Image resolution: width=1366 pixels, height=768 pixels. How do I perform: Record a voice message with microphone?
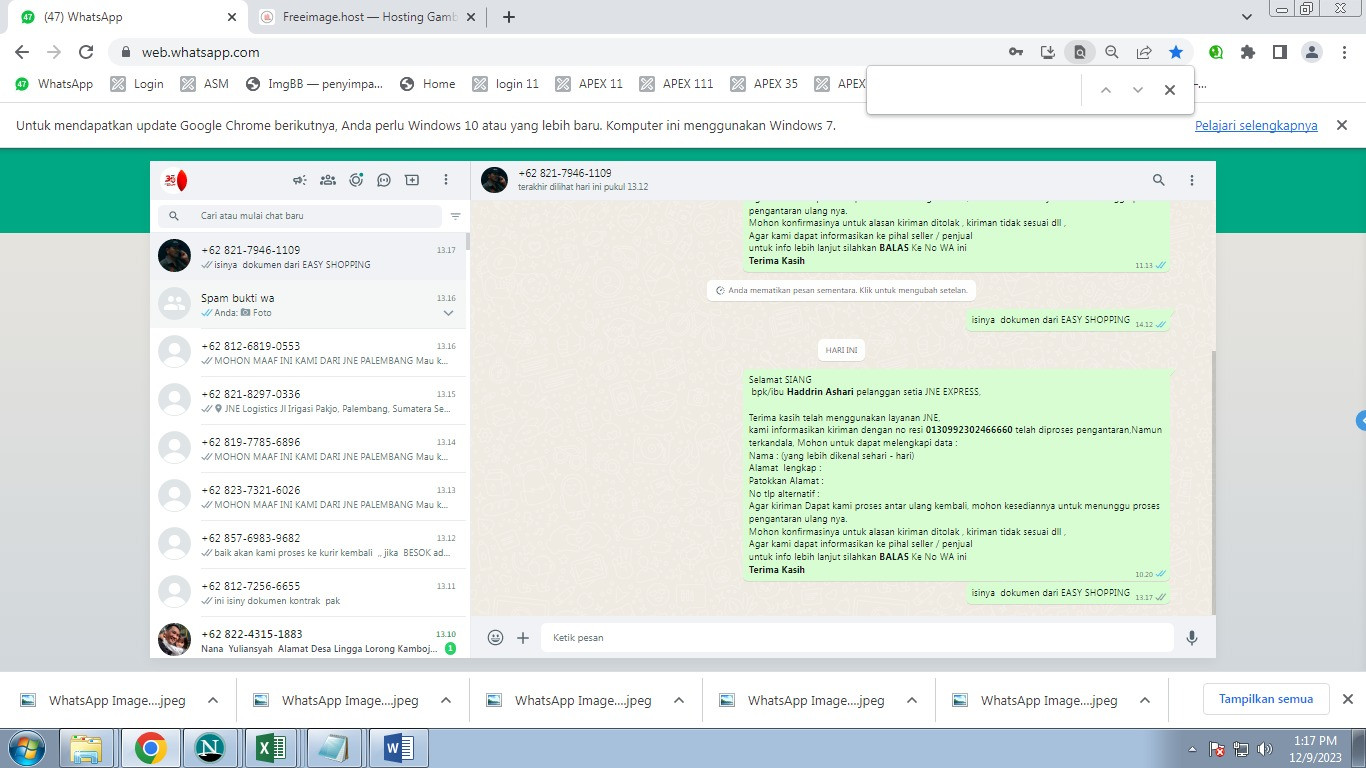coord(1192,637)
